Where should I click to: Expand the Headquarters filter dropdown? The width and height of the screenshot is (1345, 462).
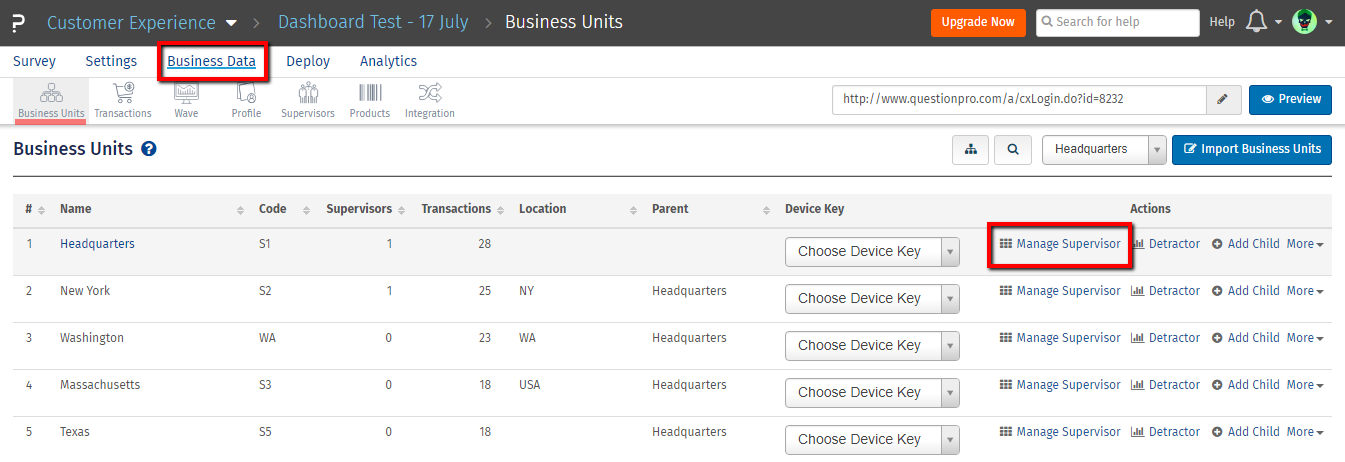click(x=1104, y=149)
